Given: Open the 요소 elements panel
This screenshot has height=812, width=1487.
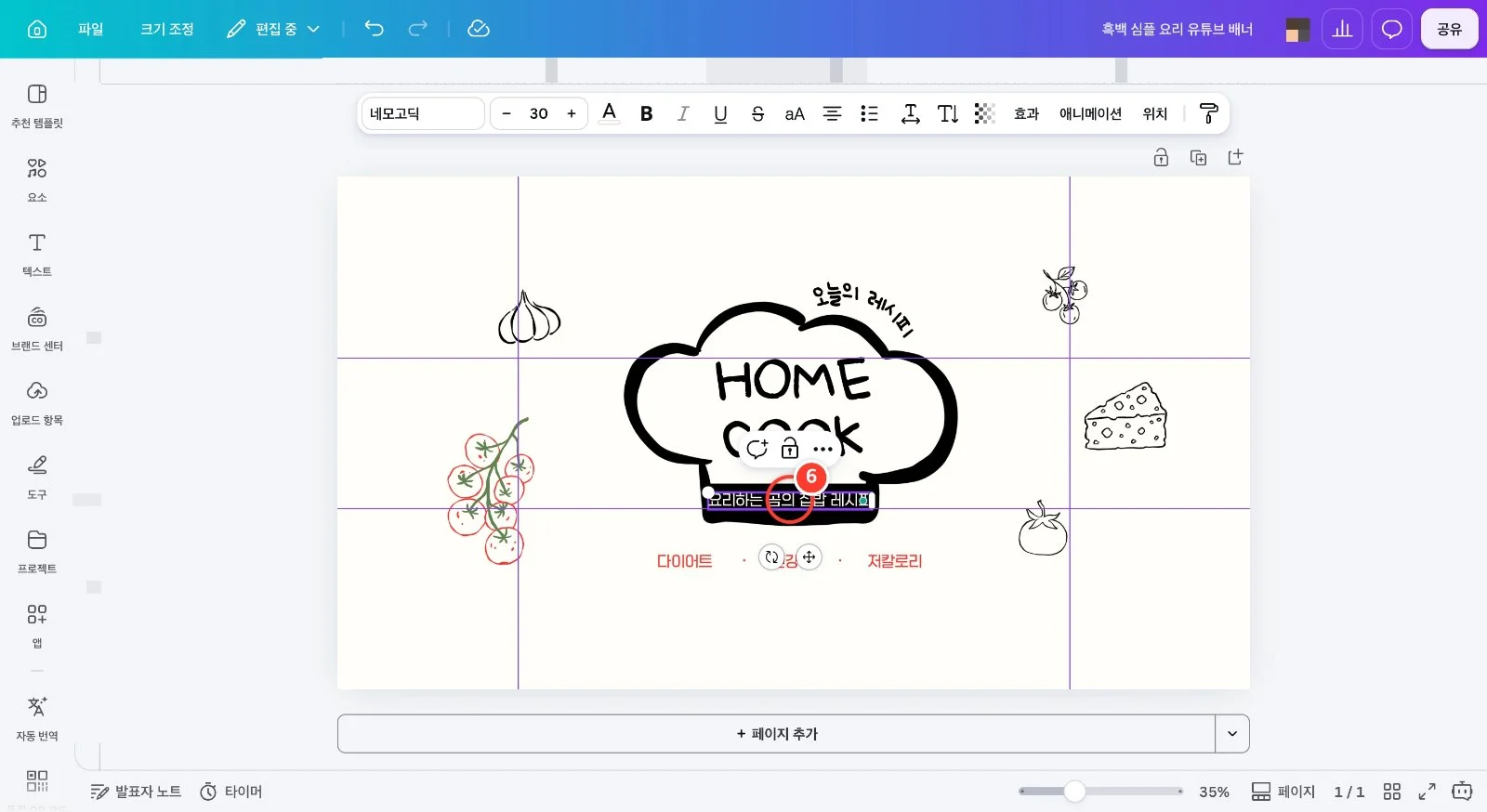Looking at the screenshot, I should (x=37, y=180).
